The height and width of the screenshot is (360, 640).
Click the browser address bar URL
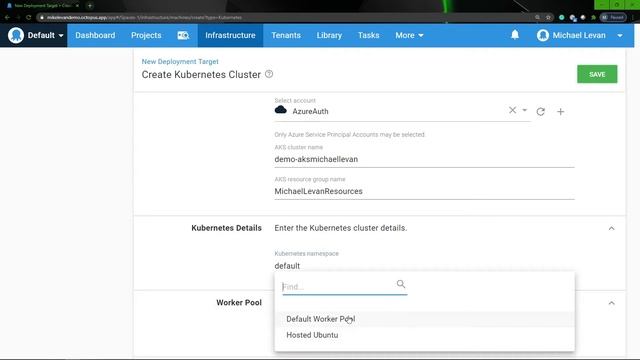[144, 18]
